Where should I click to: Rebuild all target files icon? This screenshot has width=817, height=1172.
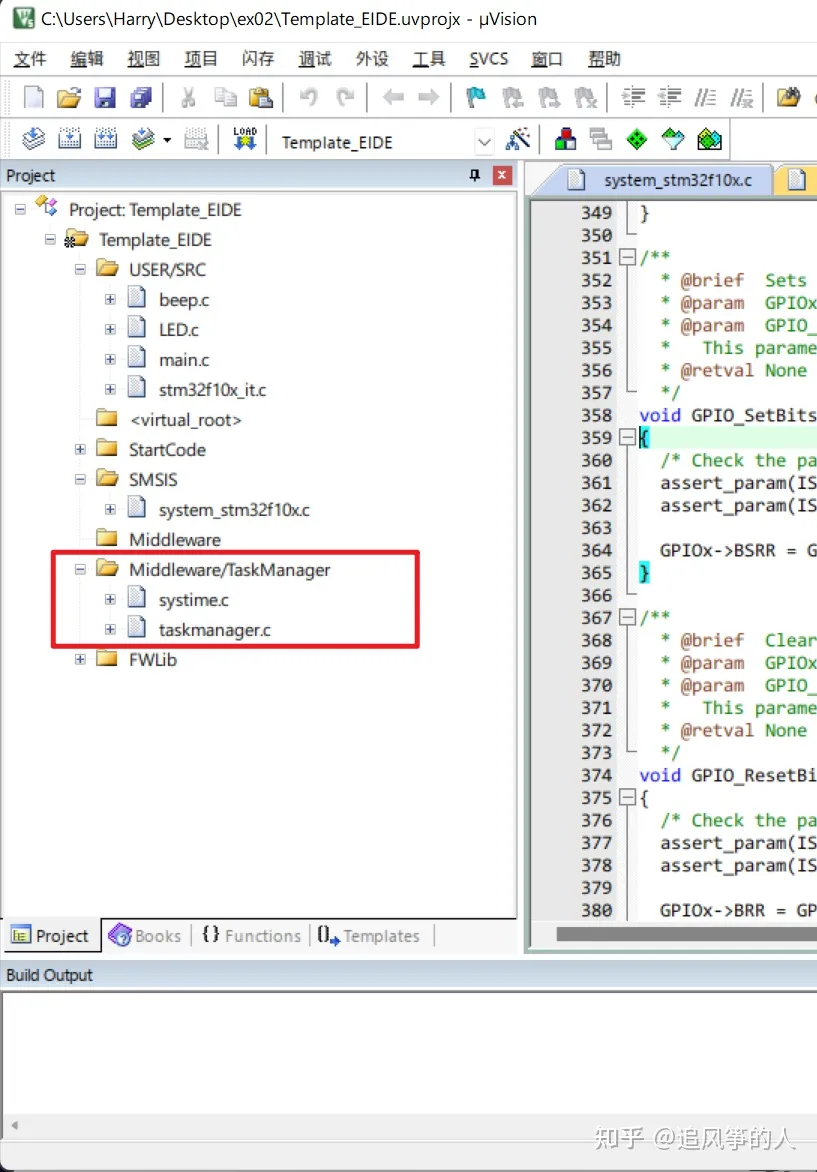pos(105,139)
